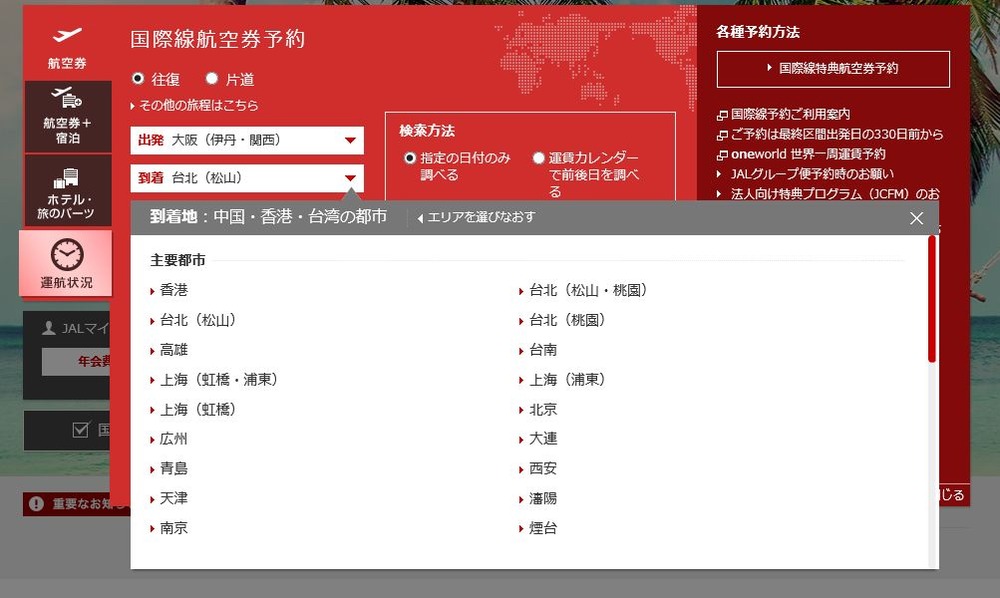The image size is (1000, 598).
Task: Click the 重要なお知らせ alert icon
Action: pos(36,504)
